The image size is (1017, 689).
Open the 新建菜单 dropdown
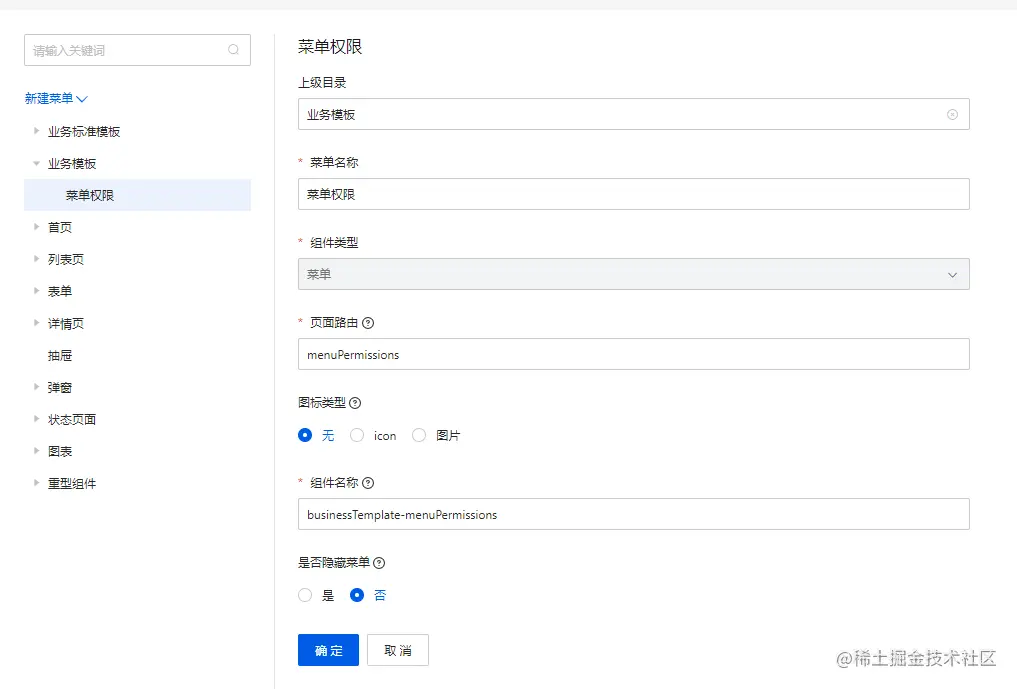pyautogui.click(x=56, y=99)
